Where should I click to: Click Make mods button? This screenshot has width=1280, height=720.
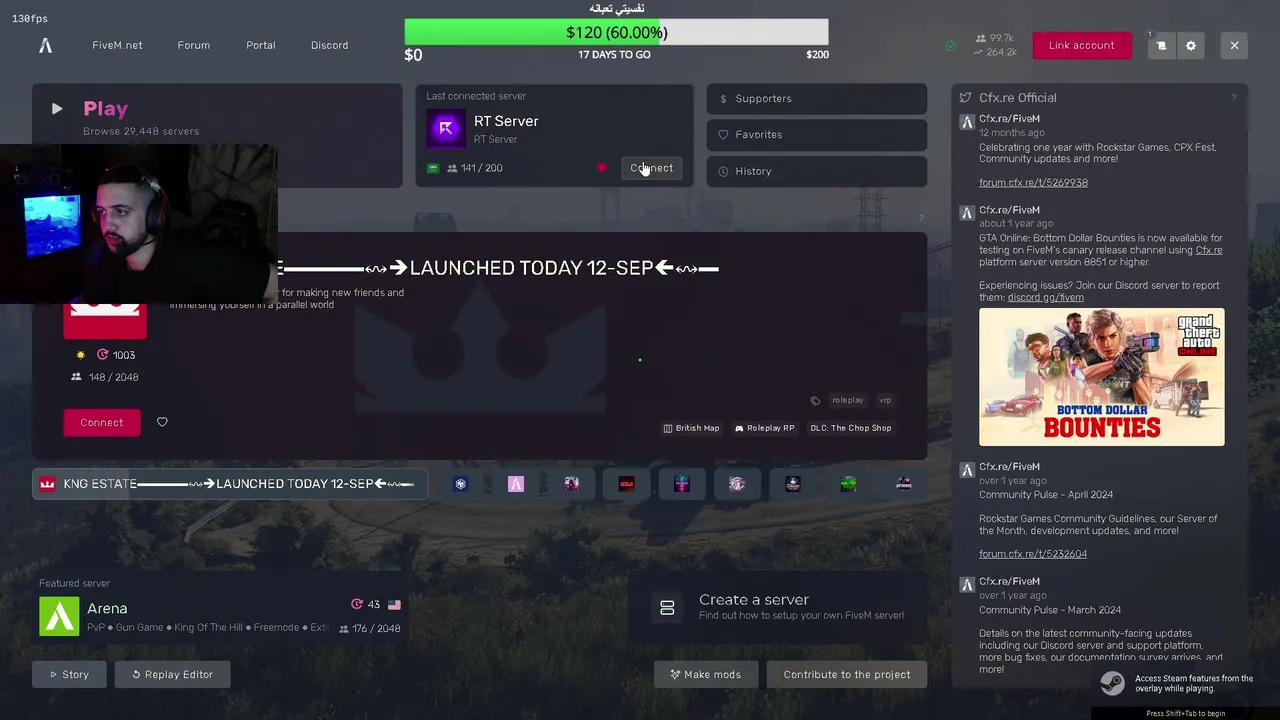click(706, 674)
